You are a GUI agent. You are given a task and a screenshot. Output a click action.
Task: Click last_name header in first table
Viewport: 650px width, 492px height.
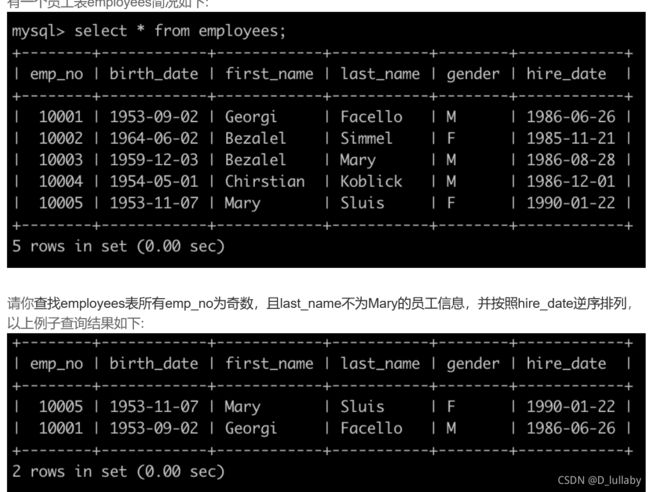point(380,74)
